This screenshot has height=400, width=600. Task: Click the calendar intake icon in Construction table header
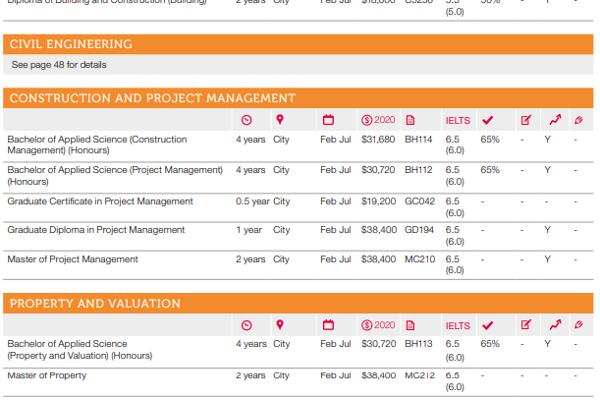[328, 120]
